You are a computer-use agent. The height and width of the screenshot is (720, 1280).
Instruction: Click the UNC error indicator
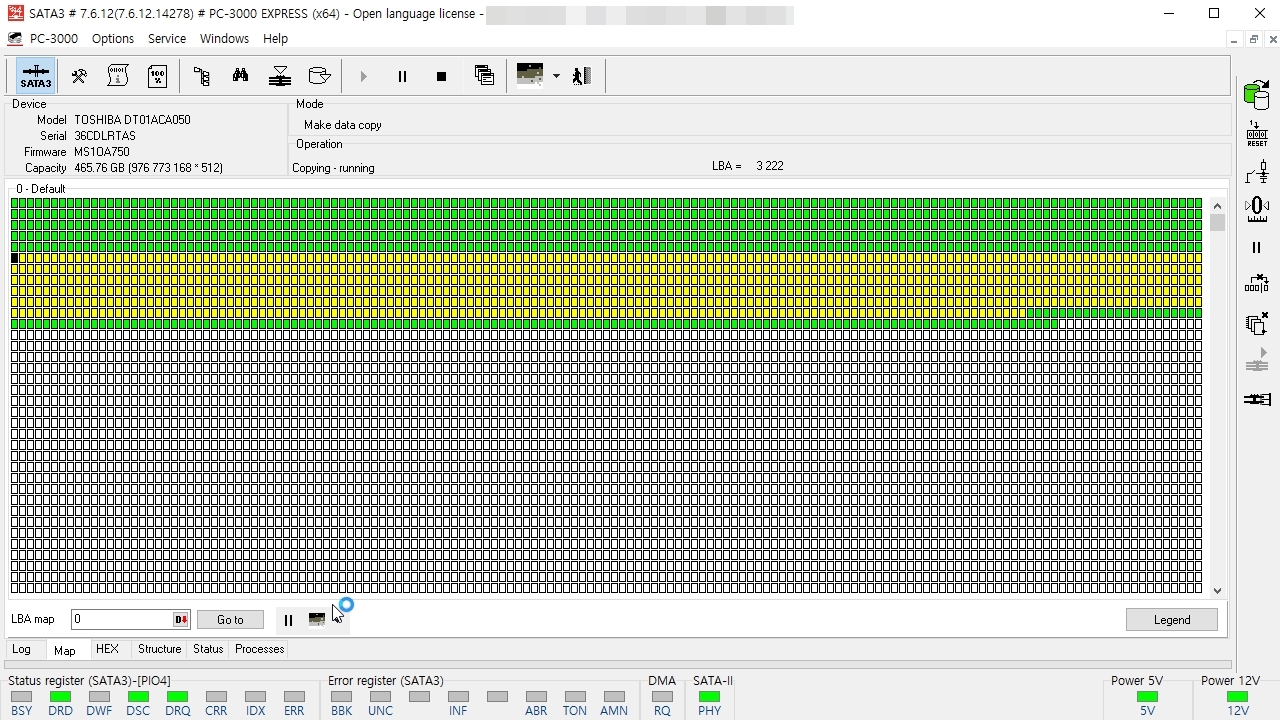click(x=380, y=697)
